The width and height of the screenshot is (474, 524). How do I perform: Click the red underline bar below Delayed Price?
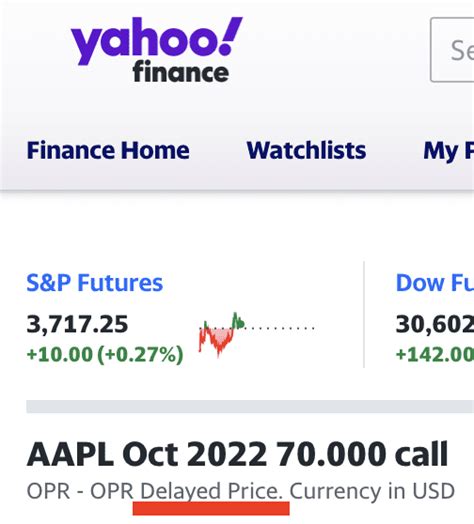tap(211, 508)
